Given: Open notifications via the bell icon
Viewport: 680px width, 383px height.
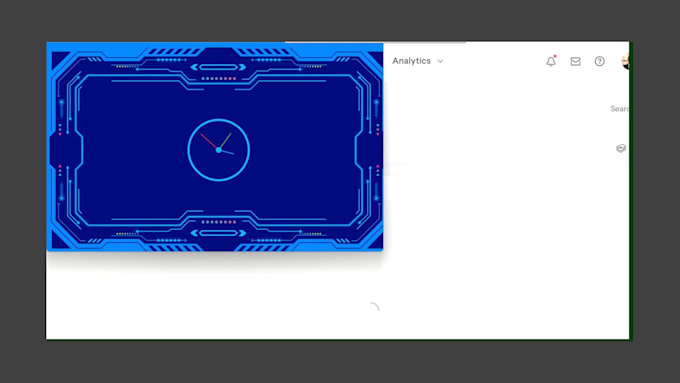Looking at the screenshot, I should click(551, 61).
